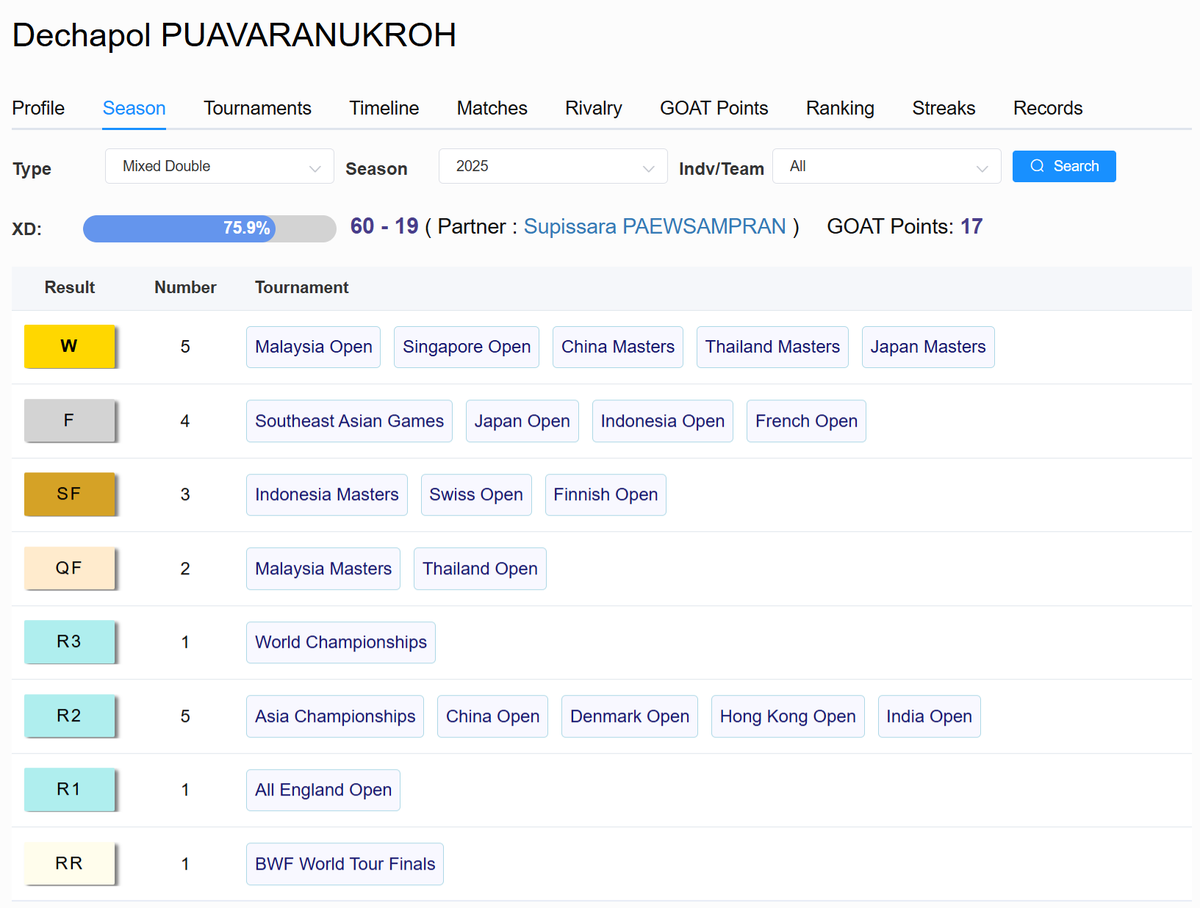The height and width of the screenshot is (908, 1200).
Task: Open the World Championships tournament
Action: [x=341, y=642]
